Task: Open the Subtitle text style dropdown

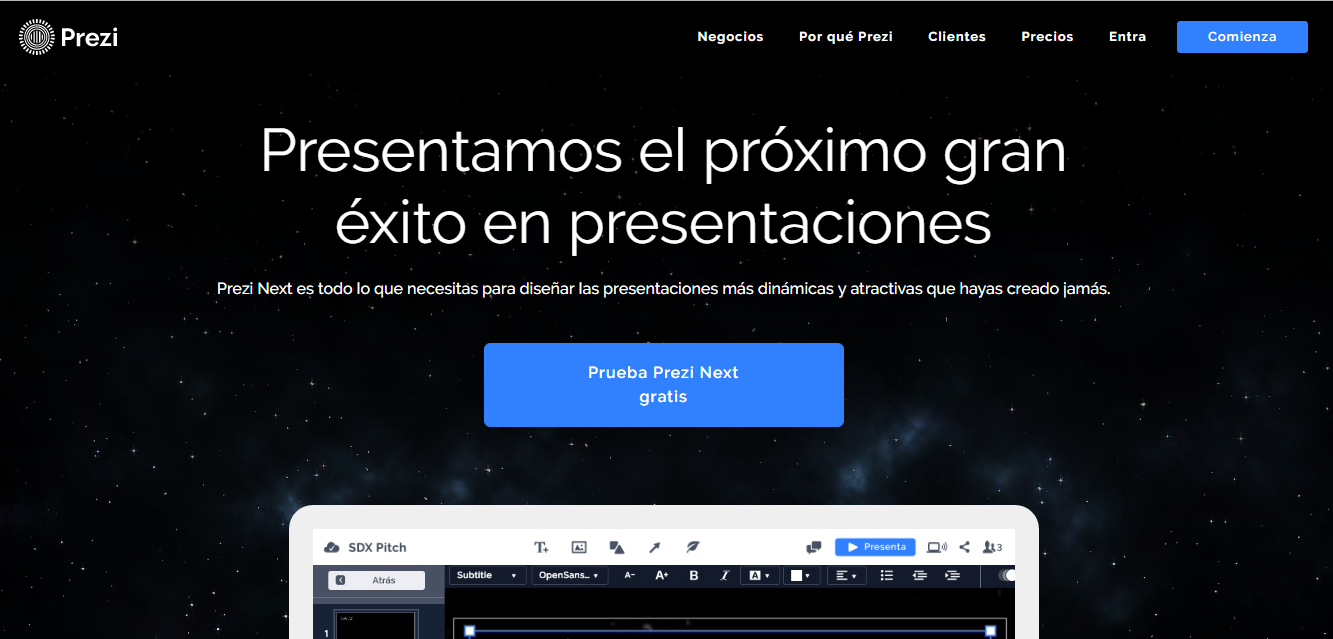Action: 487,576
